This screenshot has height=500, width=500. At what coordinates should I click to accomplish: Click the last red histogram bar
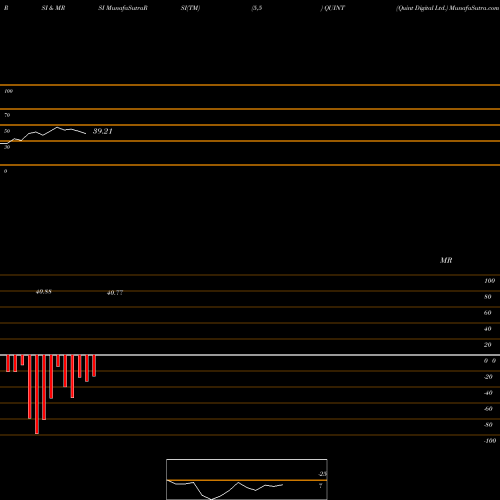(x=94, y=366)
